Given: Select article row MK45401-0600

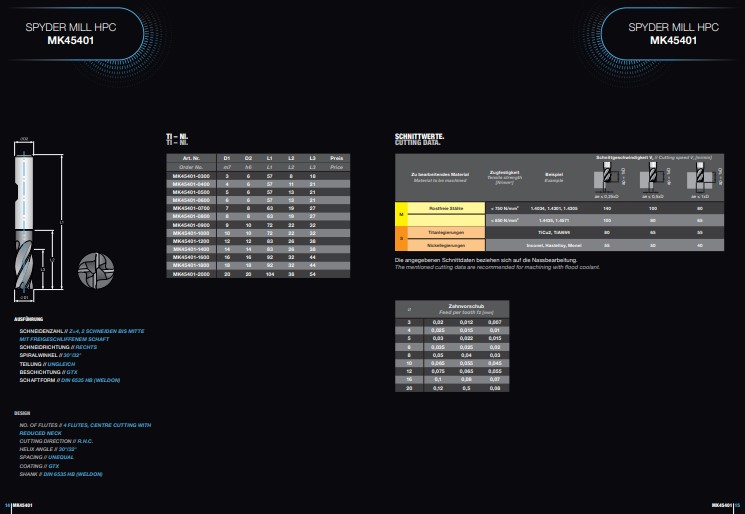Looking at the screenshot, I should pyautogui.click(x=258, y=200).
